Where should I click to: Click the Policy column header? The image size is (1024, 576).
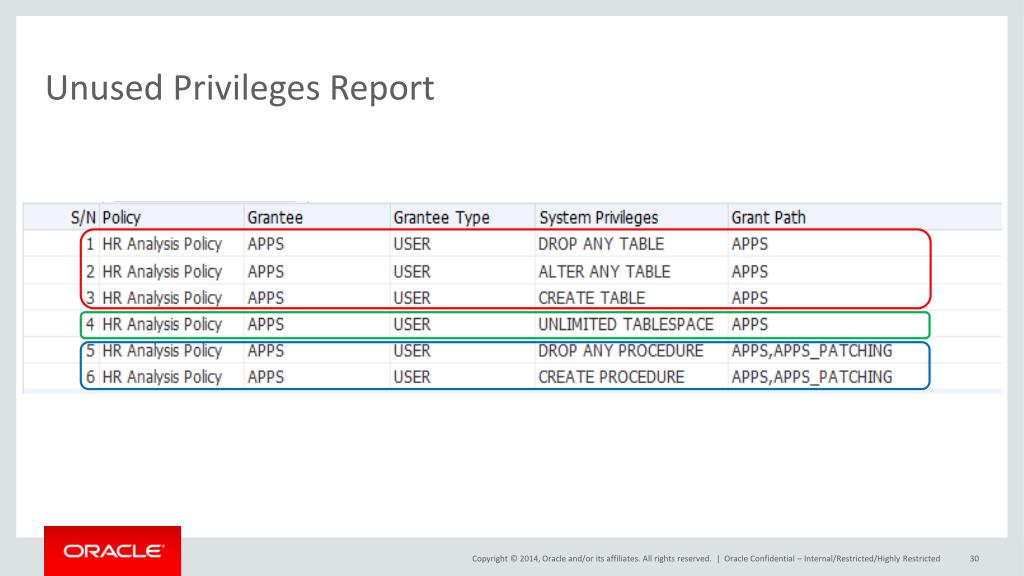tap(121, 217)
